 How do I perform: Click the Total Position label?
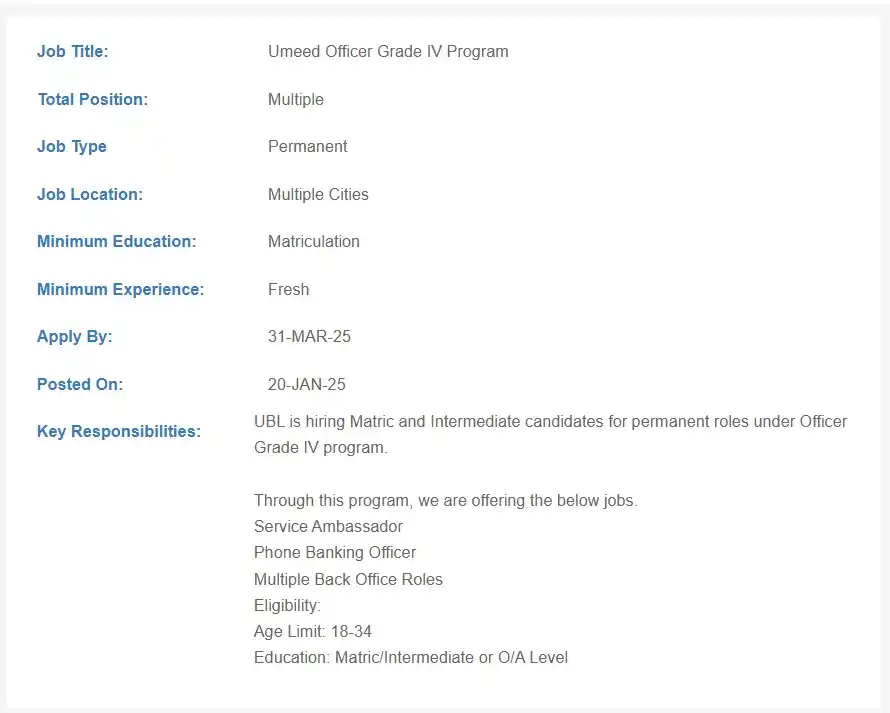point(93,99)
